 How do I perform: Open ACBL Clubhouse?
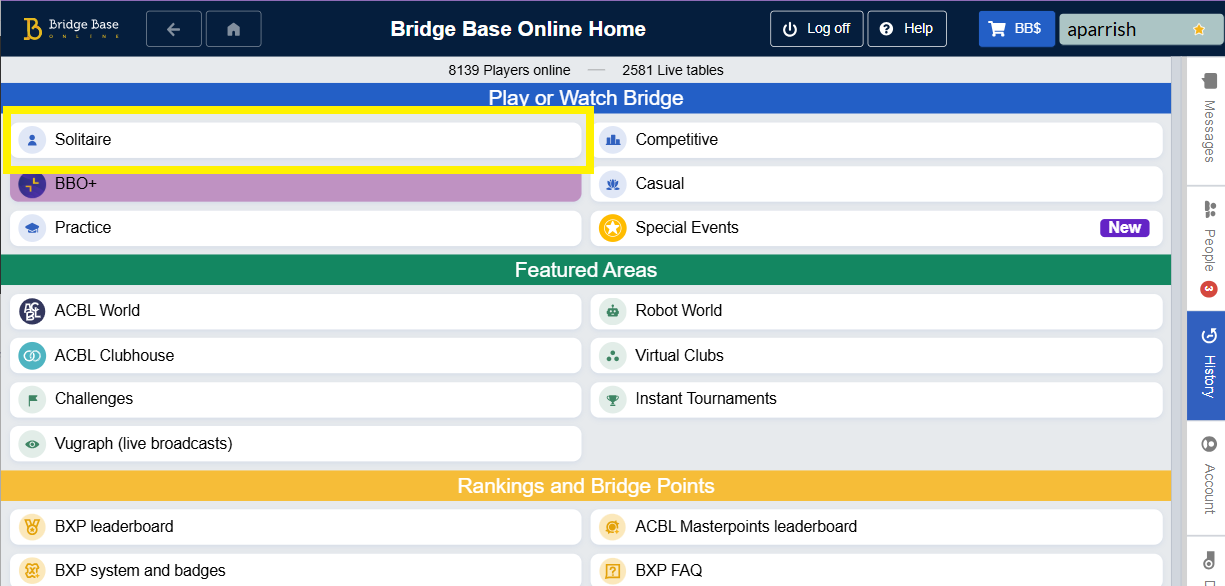pos(296,355)
